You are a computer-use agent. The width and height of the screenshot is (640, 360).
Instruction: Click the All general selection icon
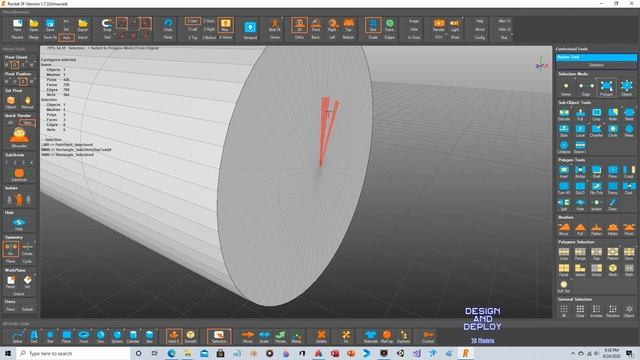click(564, 309)
